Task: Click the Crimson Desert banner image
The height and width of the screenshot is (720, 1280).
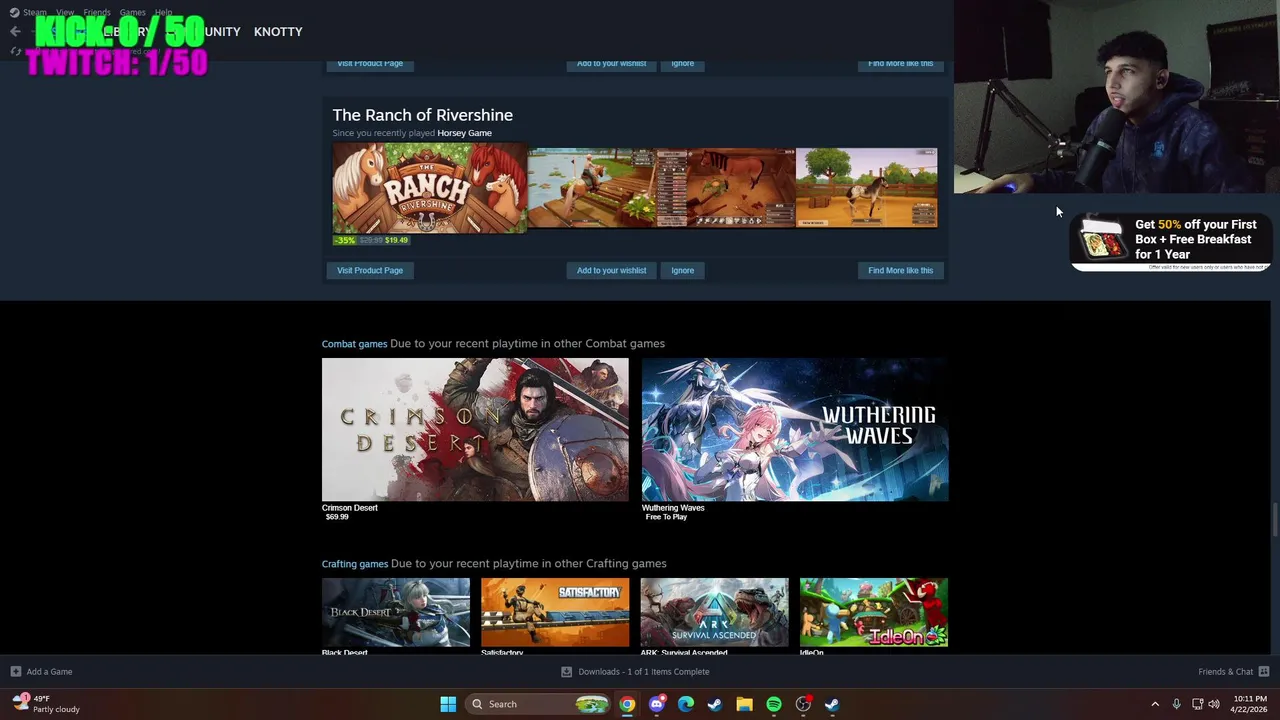Action: (475, 429)
